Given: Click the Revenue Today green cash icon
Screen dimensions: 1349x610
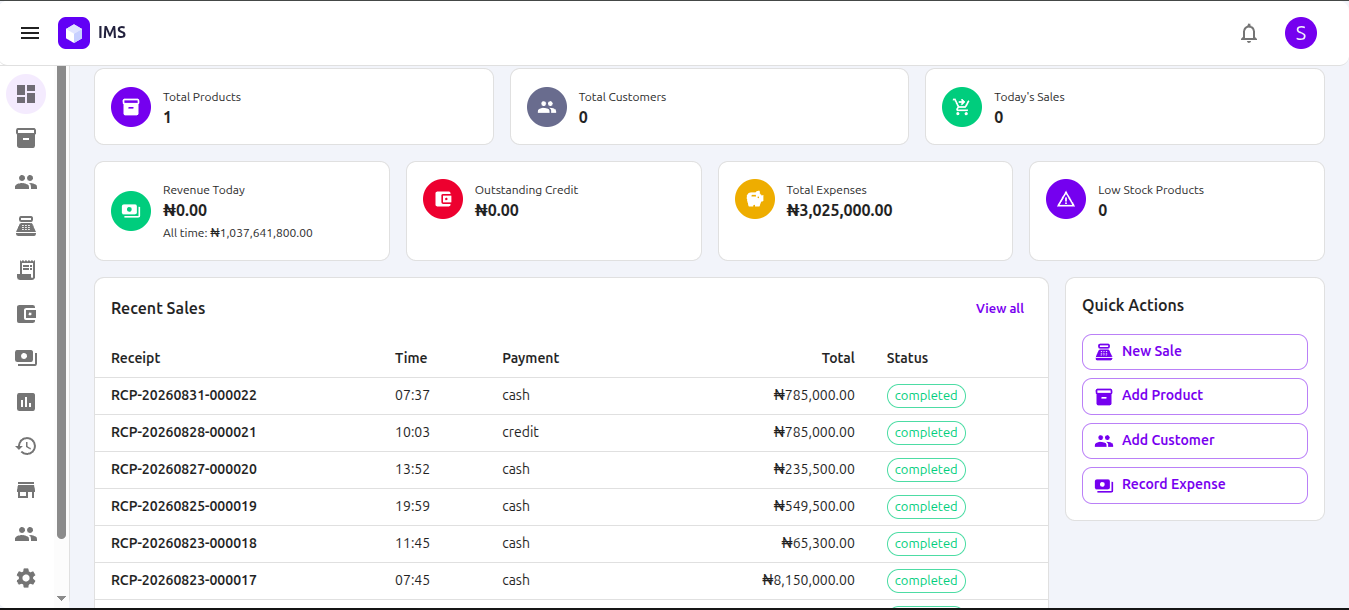Looking at the screenshot, I should [x=131, y=211].
